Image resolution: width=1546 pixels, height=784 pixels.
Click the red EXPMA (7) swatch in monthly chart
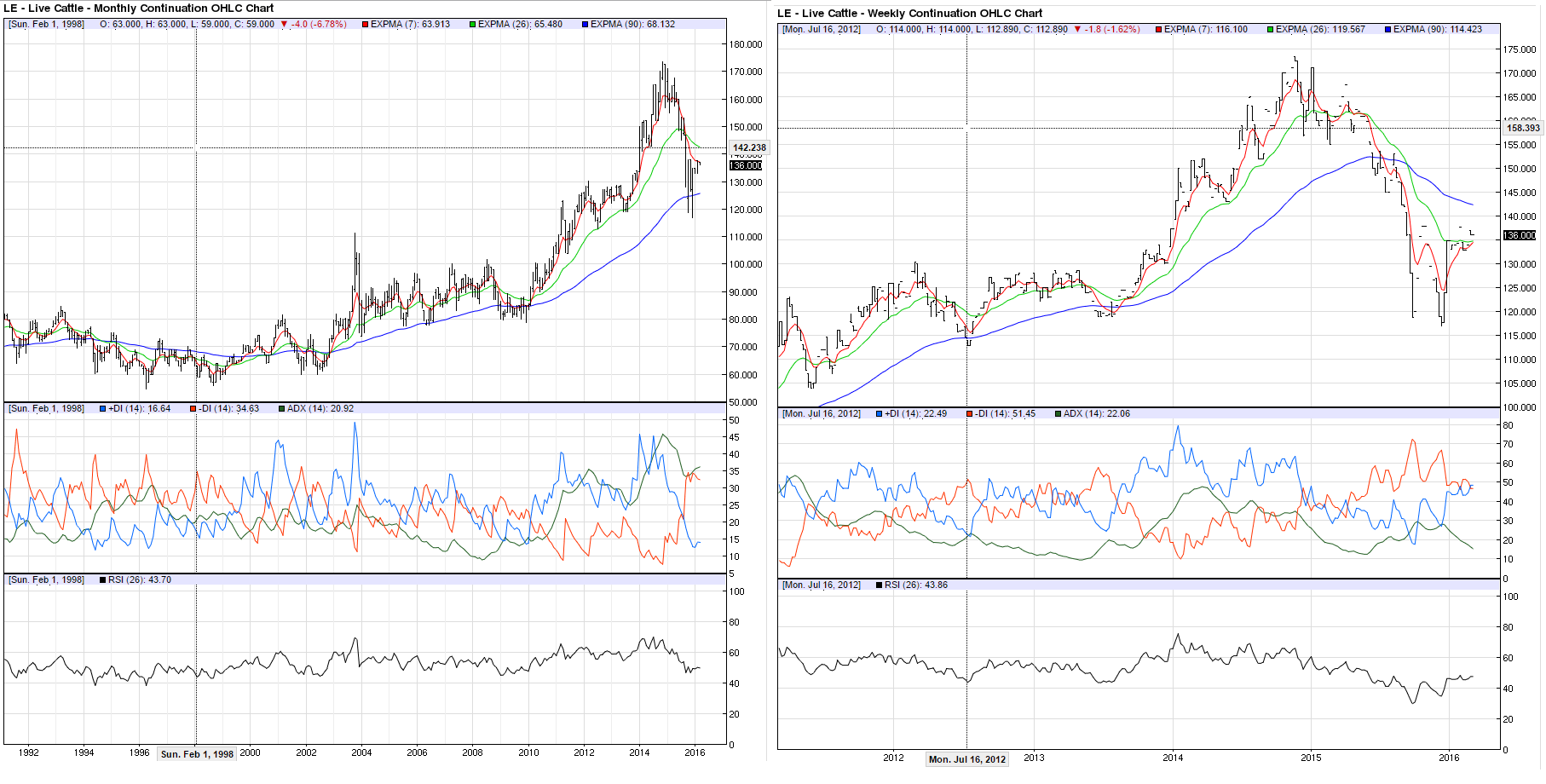tap(365, 25)
